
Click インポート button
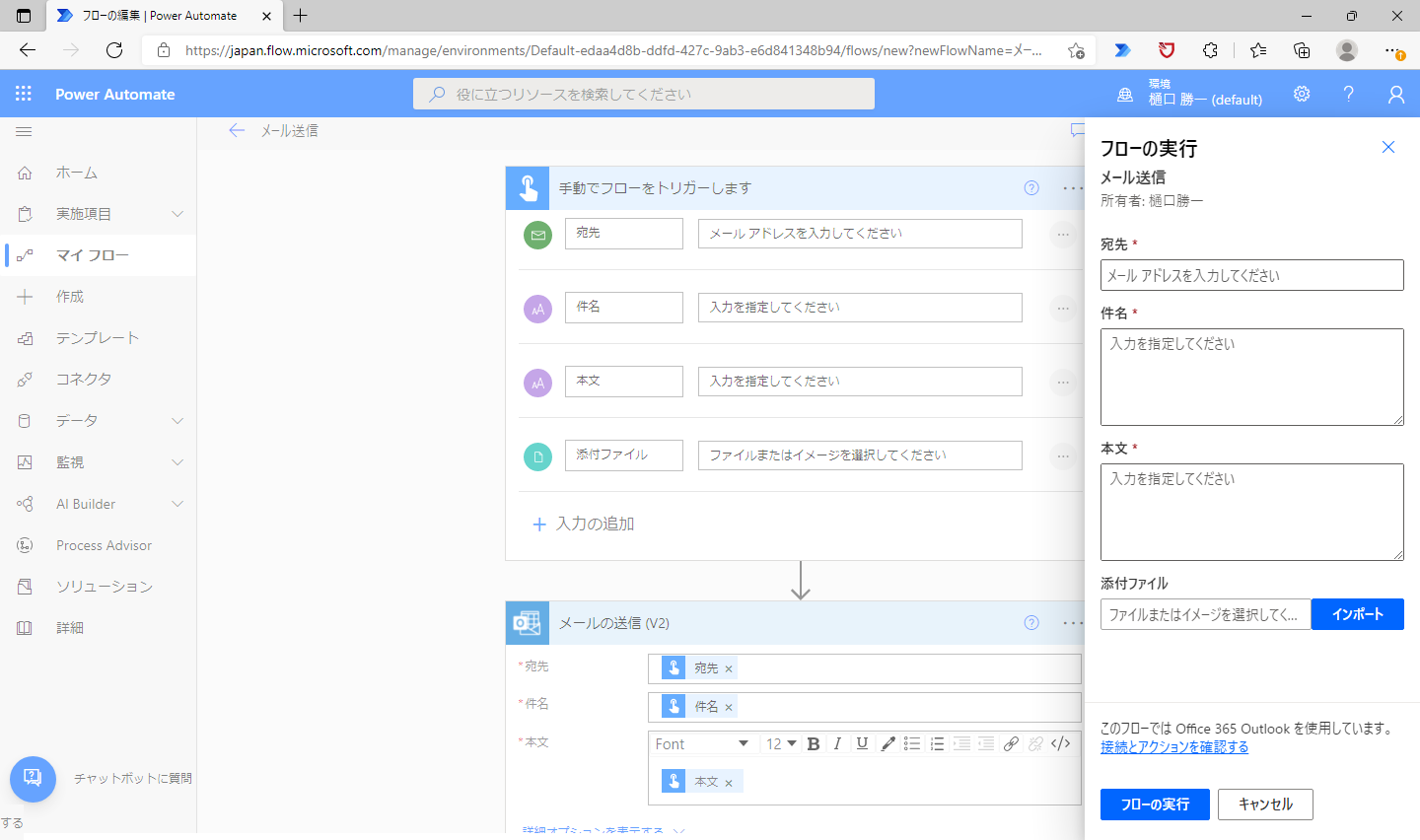(x=1358, y=614)
